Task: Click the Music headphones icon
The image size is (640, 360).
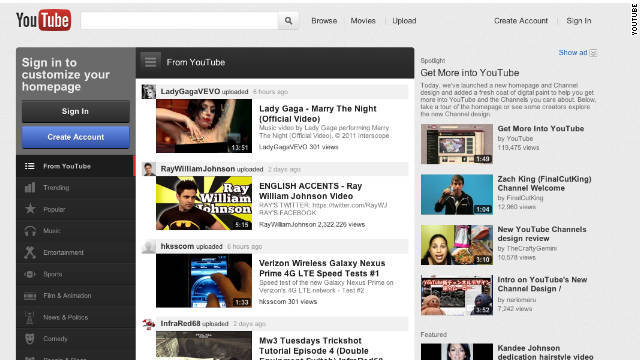Action: point(30,231)
